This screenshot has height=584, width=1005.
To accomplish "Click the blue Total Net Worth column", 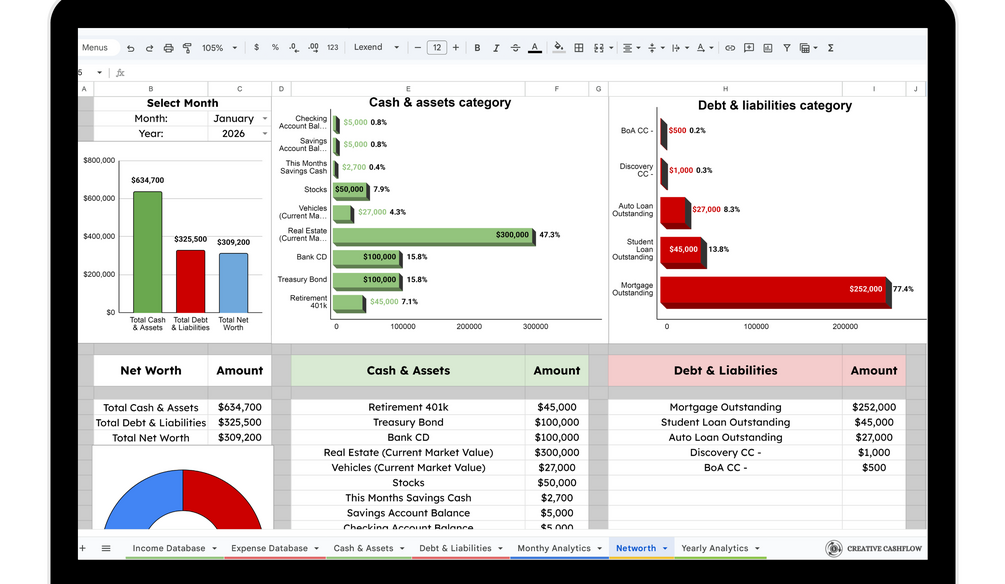I will 233,283.
